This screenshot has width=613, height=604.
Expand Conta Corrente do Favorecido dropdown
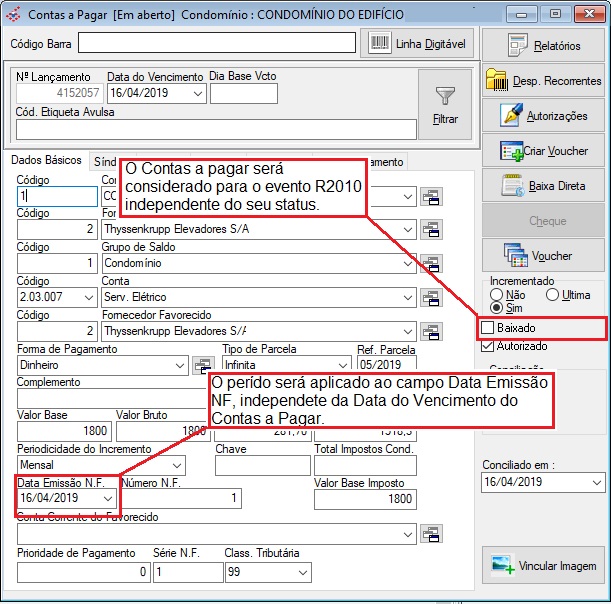pyautogui.click(x=408, y=534)
